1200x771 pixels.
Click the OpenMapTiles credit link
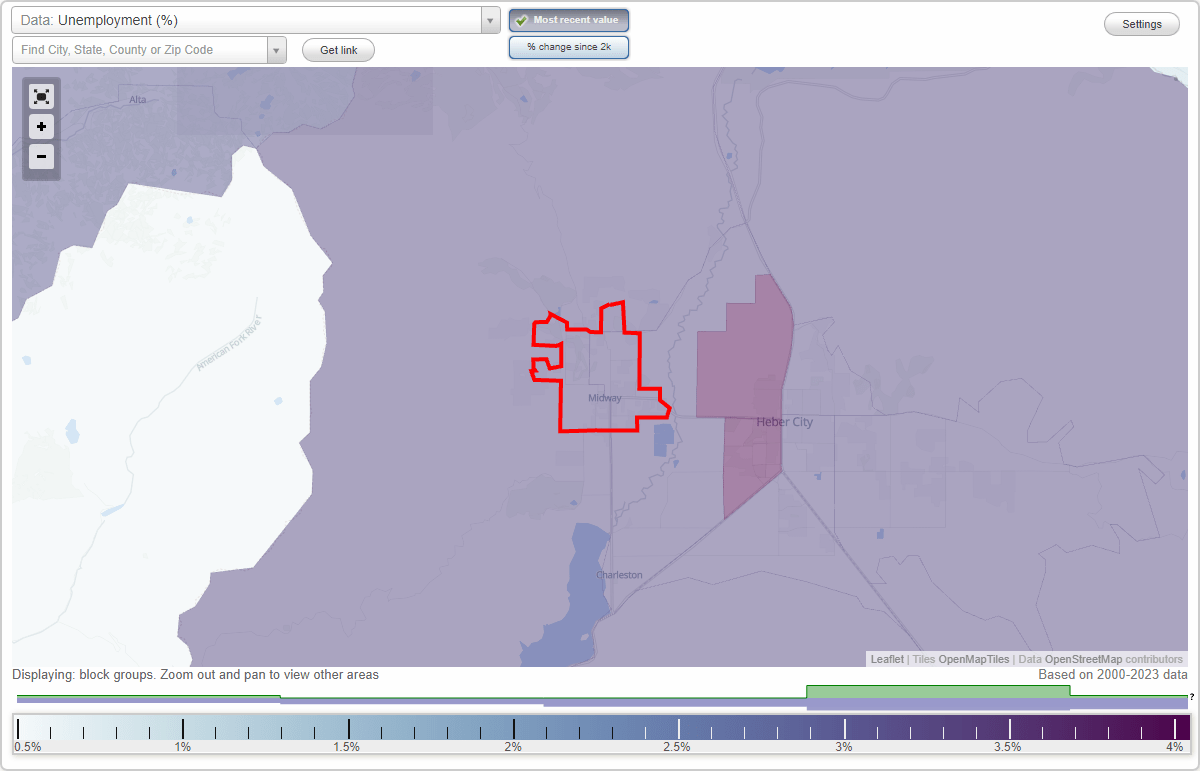(x=973, y=659)
